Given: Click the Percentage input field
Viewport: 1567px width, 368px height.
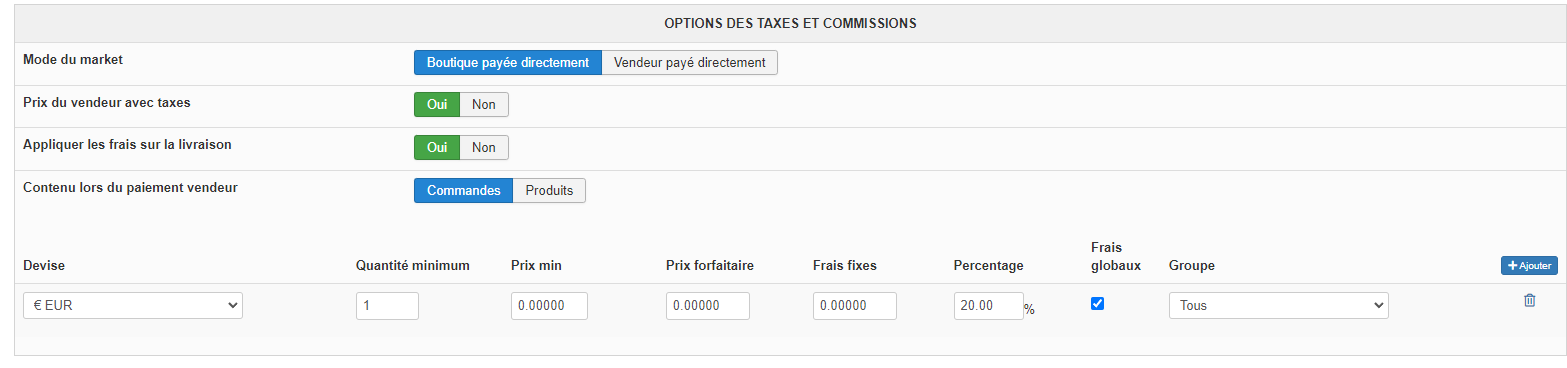Looking at the screenshot, I should tap(988, 306).
